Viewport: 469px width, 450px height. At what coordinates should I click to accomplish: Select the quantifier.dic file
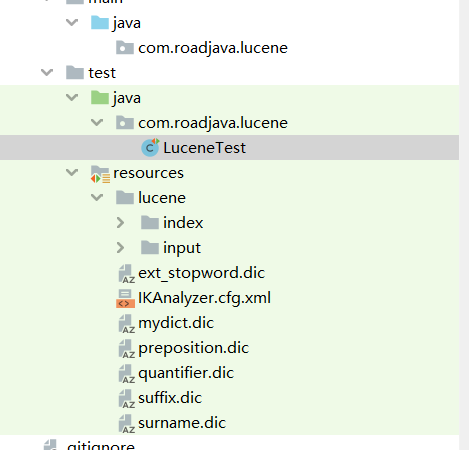click(x=186, y=373)
